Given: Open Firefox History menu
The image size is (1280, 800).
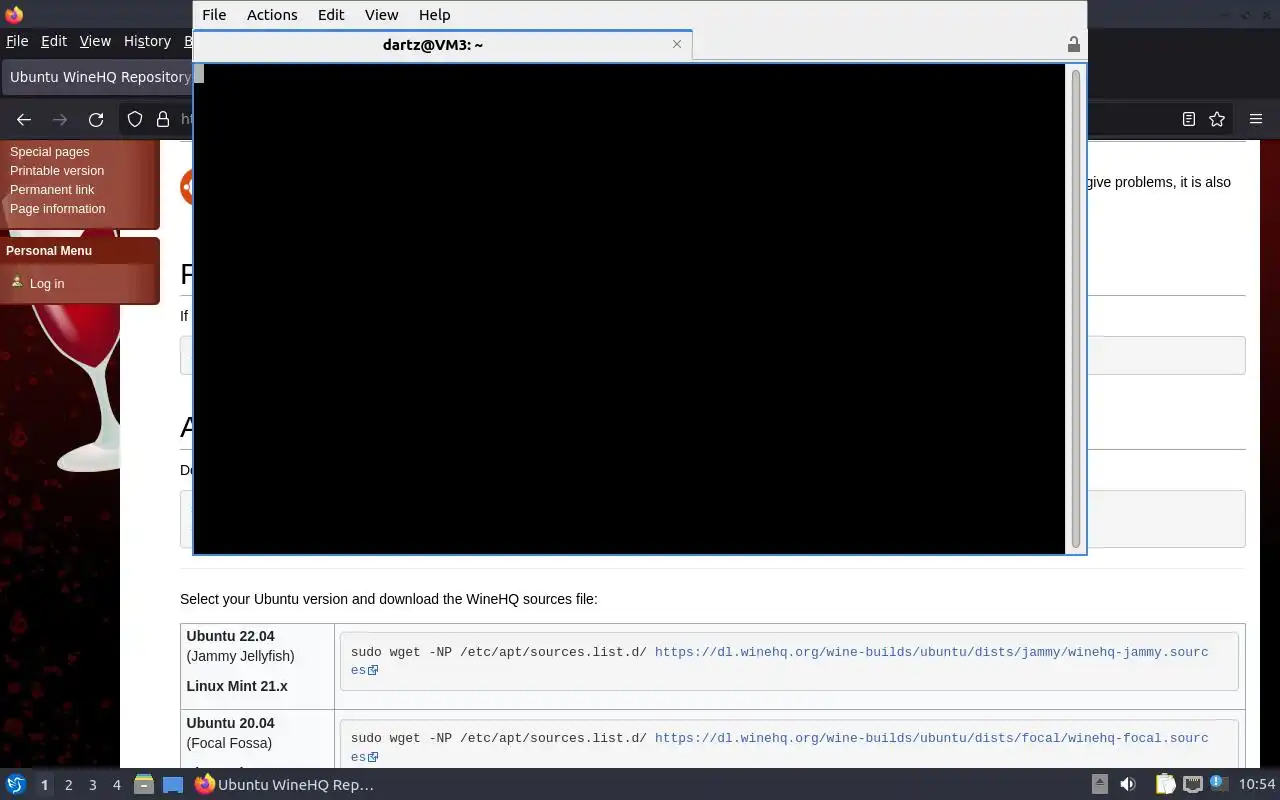Looking at the screenshot, I should point(147,41).
